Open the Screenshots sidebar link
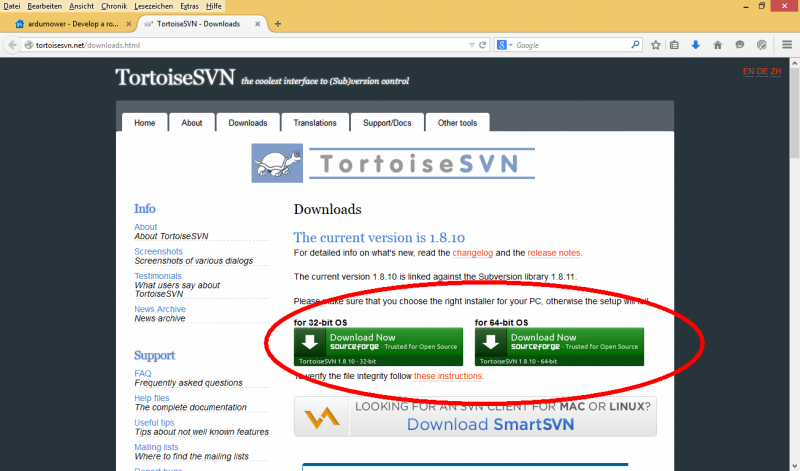The height and width of the screenshot is (471, 800). click(158, 251)
